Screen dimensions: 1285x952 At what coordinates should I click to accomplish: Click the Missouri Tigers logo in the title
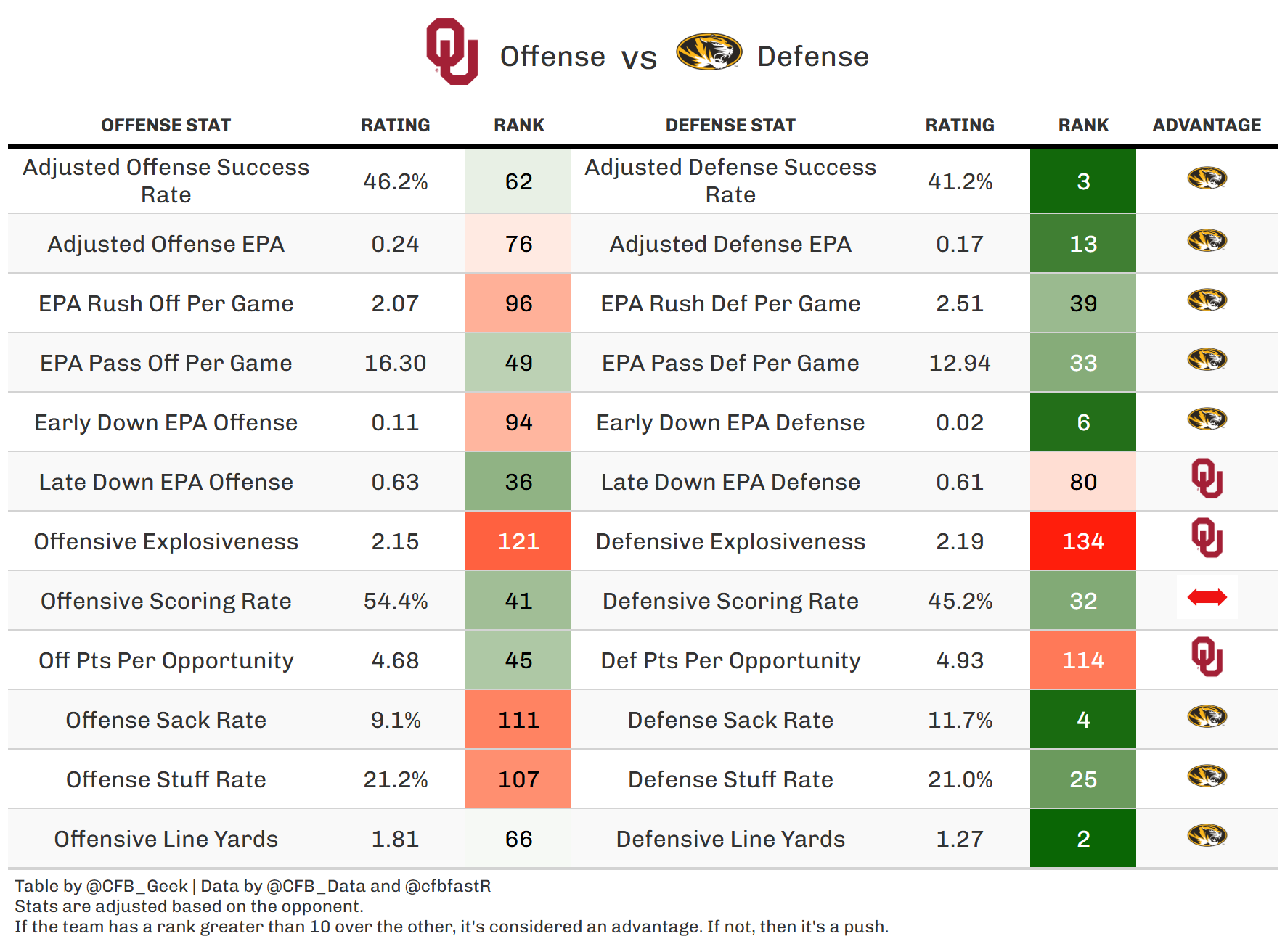709,52
